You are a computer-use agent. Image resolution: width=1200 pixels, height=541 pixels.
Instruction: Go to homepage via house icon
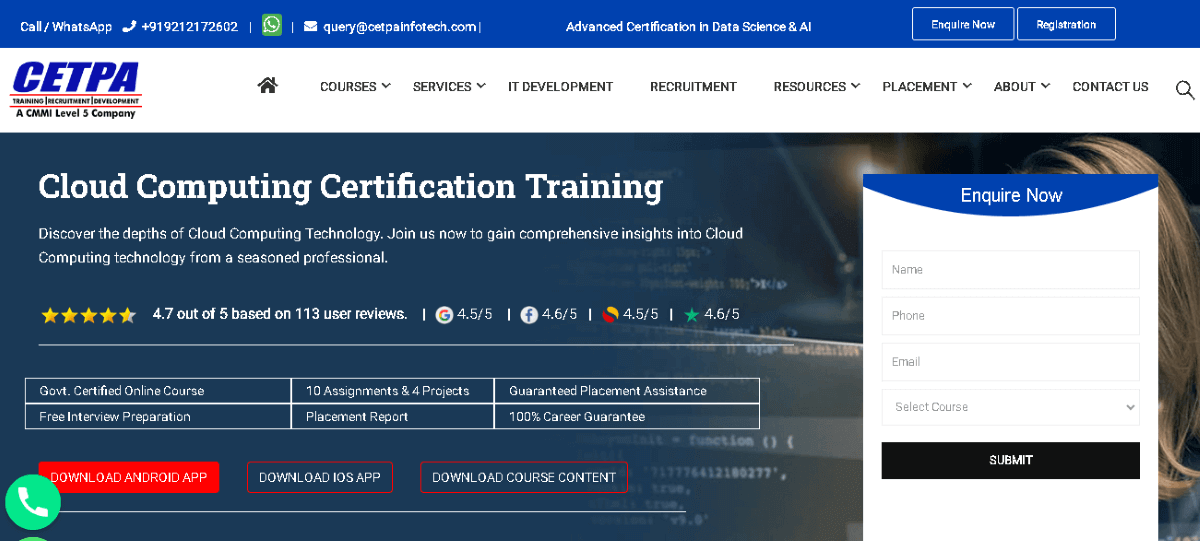(267, 85)
